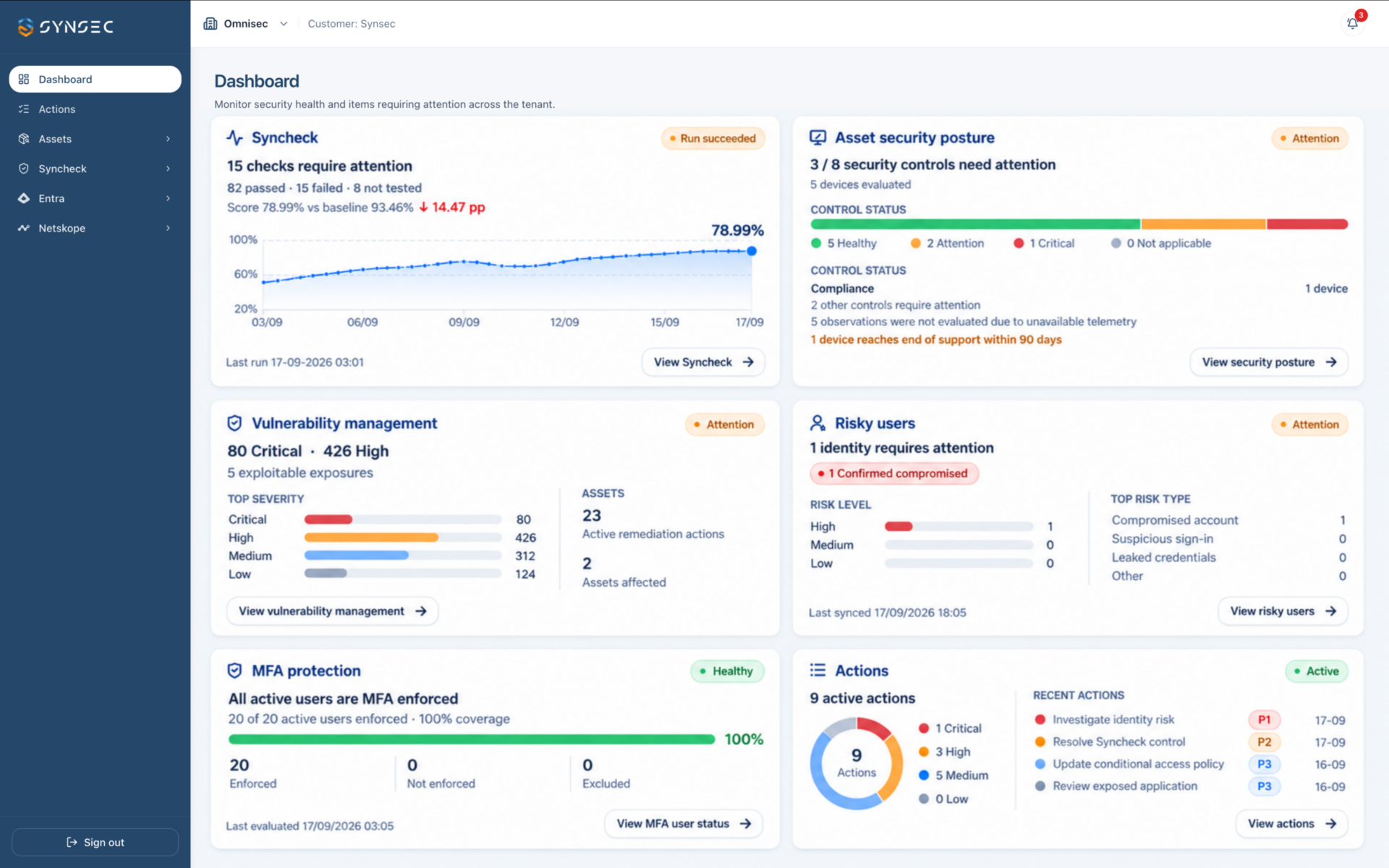Click the View MFA user status button
Image resolution: width=1389 pixels, height=868 pixels.
click(x=684, y=824)
